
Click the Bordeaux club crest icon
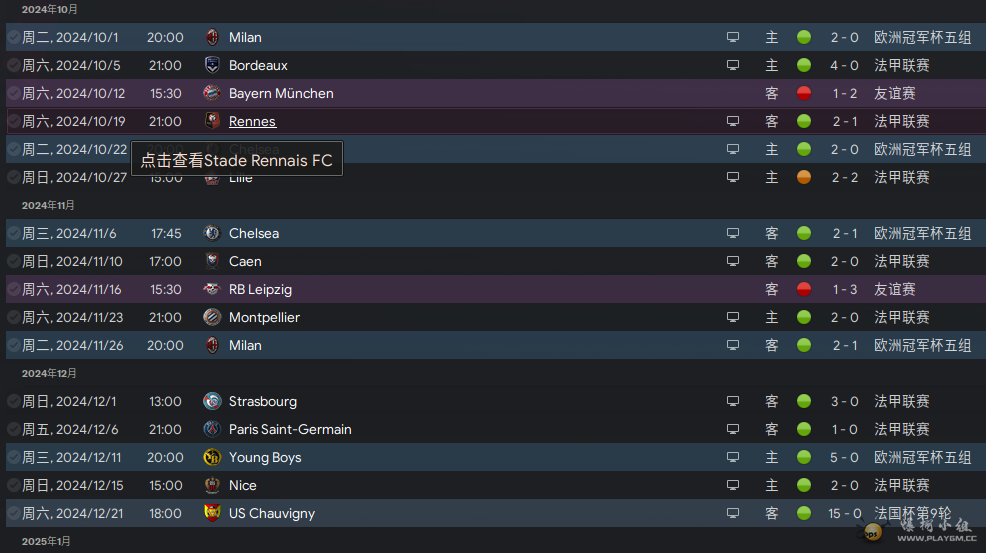pos(213,65)
